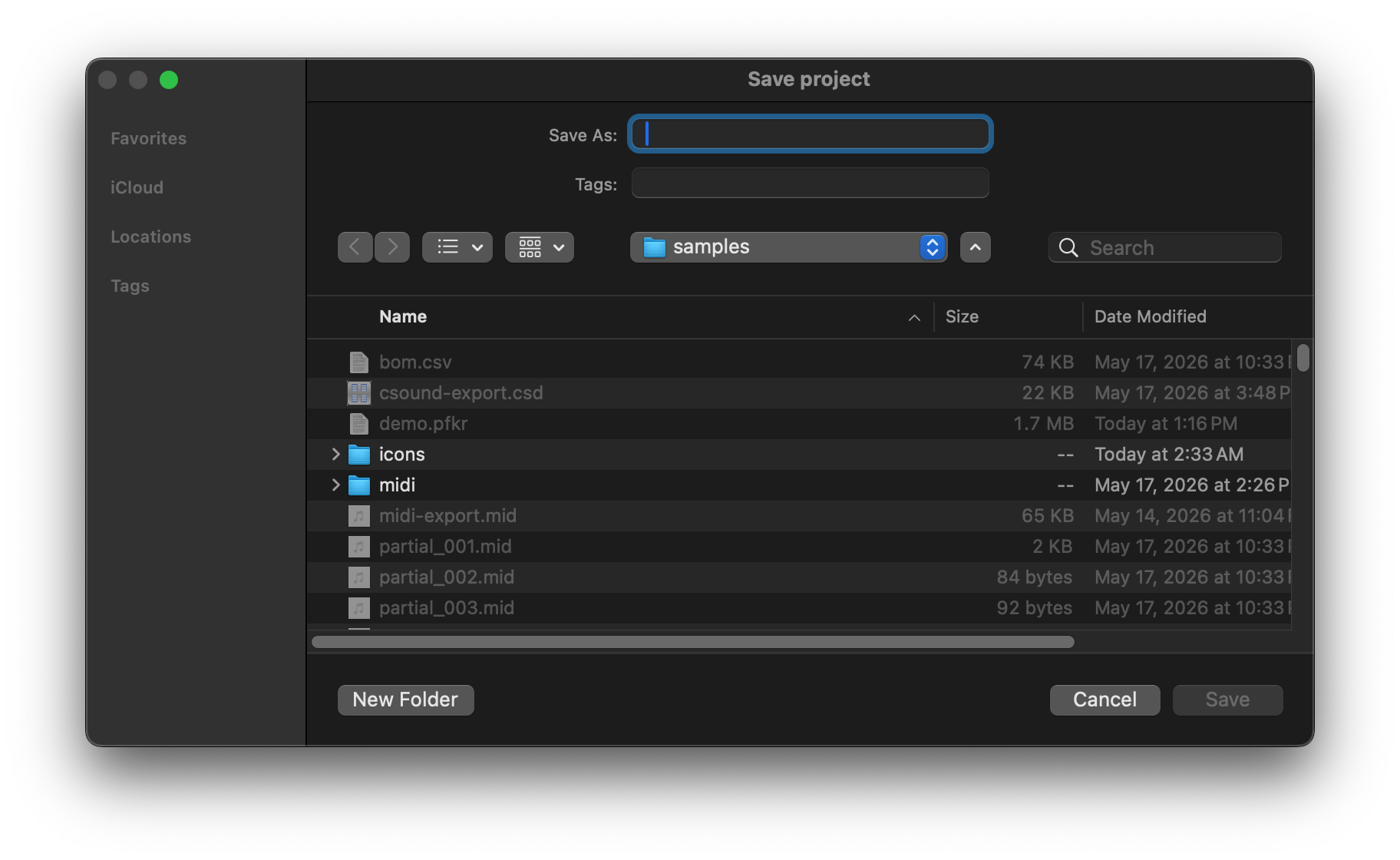The height and width of the screenshot is (860, 1400).
Task: Select the folder name midi
Action: click(x=397, y=485)
